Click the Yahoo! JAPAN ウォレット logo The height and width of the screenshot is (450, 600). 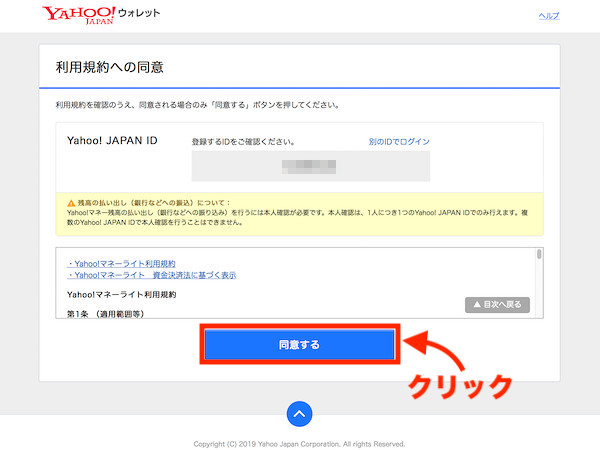(x=101, y=15)
